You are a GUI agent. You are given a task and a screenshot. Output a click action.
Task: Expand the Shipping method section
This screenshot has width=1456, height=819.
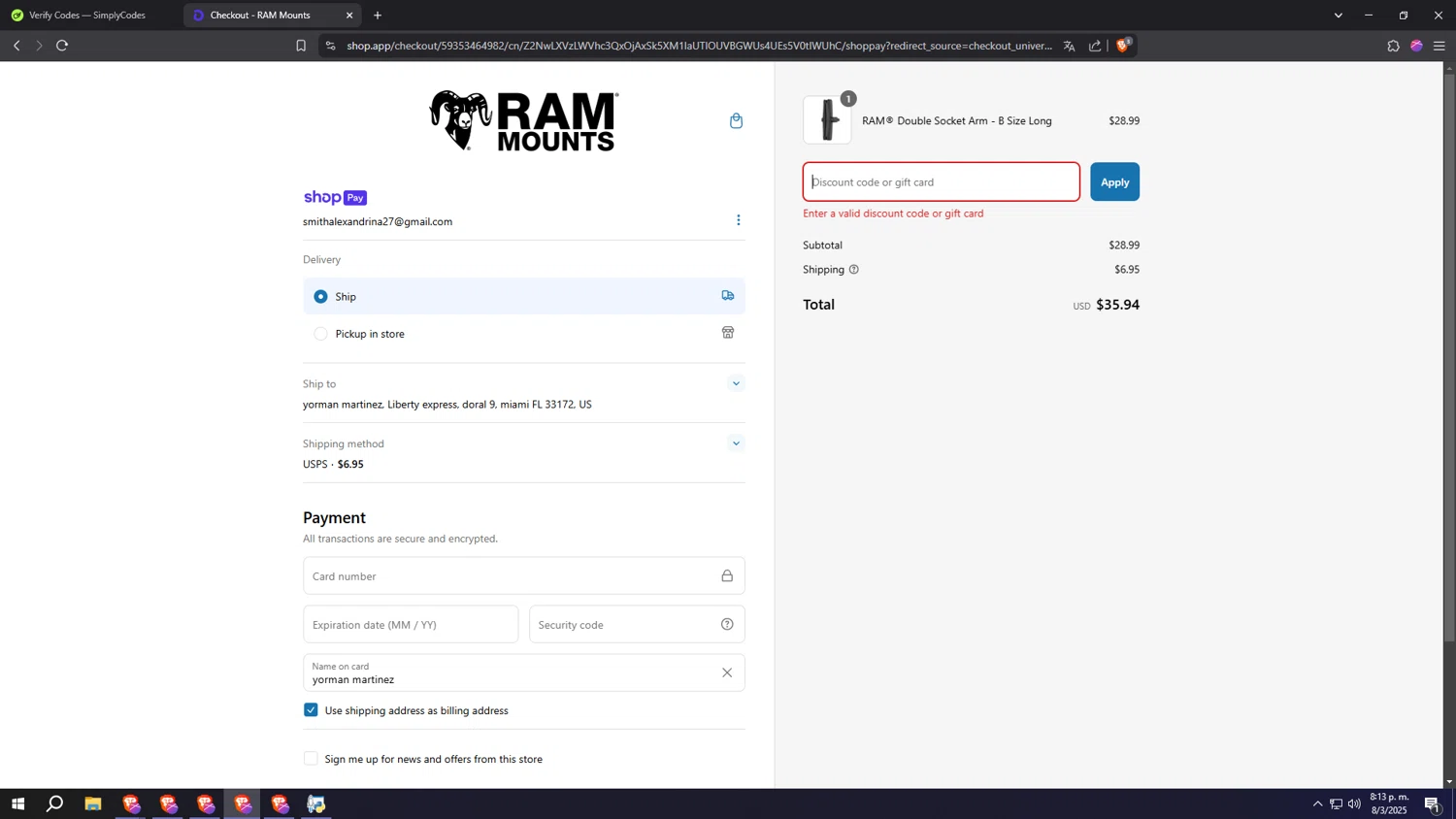(x=736, y=443)
